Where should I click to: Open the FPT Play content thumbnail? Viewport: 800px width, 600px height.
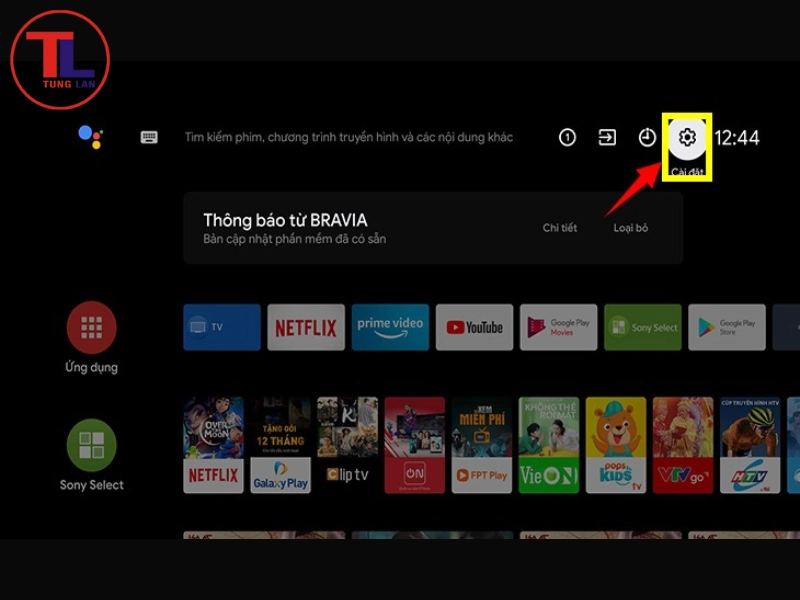point(481,440)
